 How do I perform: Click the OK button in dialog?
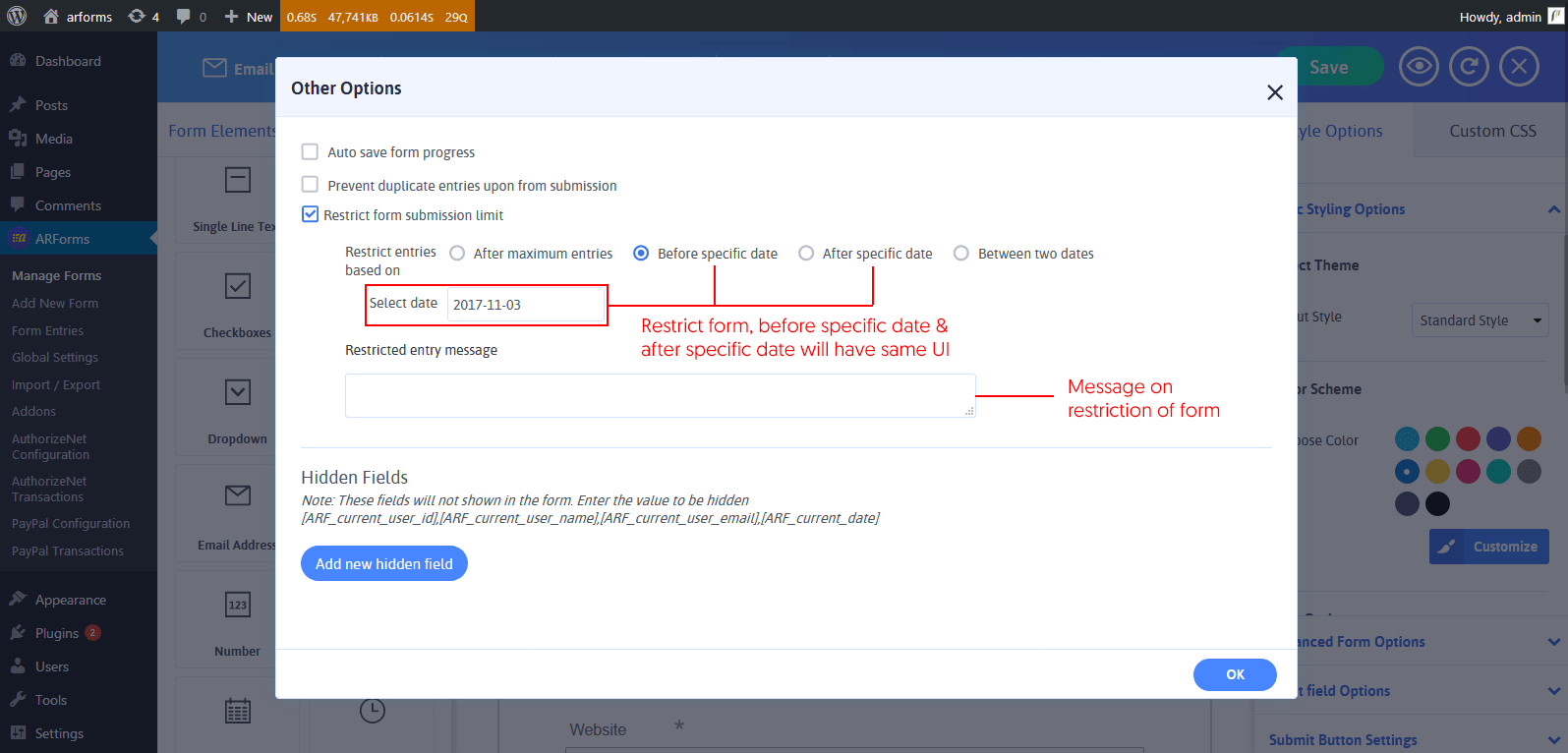pos(1235,674)
